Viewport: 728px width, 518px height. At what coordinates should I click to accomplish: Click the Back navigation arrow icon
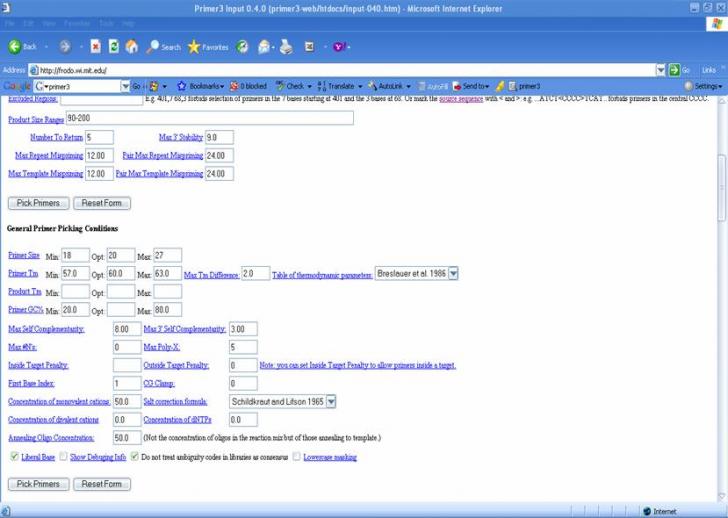click(x=15, y=47)
